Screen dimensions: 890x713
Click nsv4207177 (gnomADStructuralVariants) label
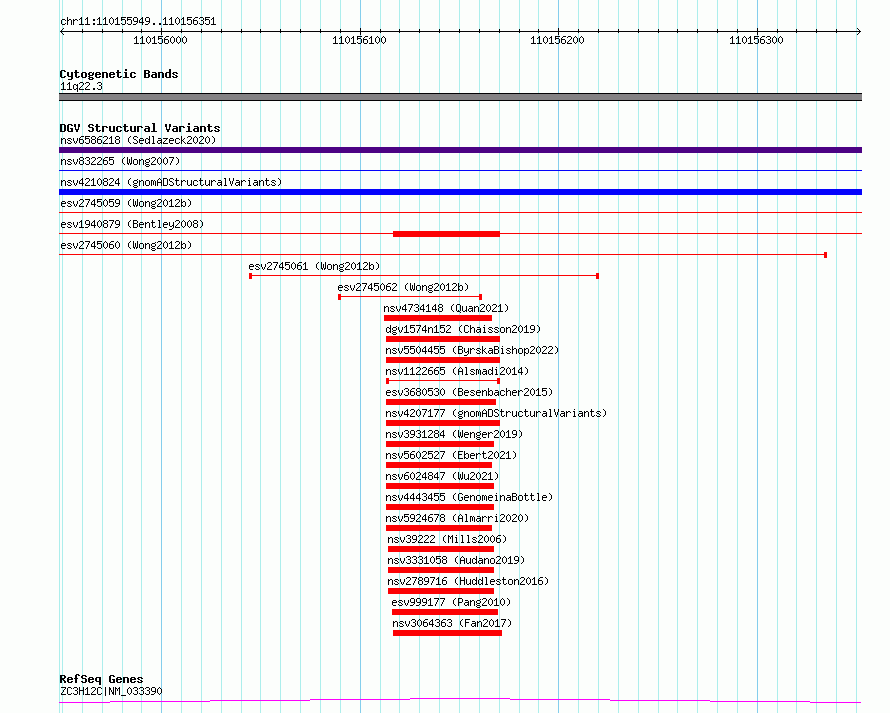496,413
